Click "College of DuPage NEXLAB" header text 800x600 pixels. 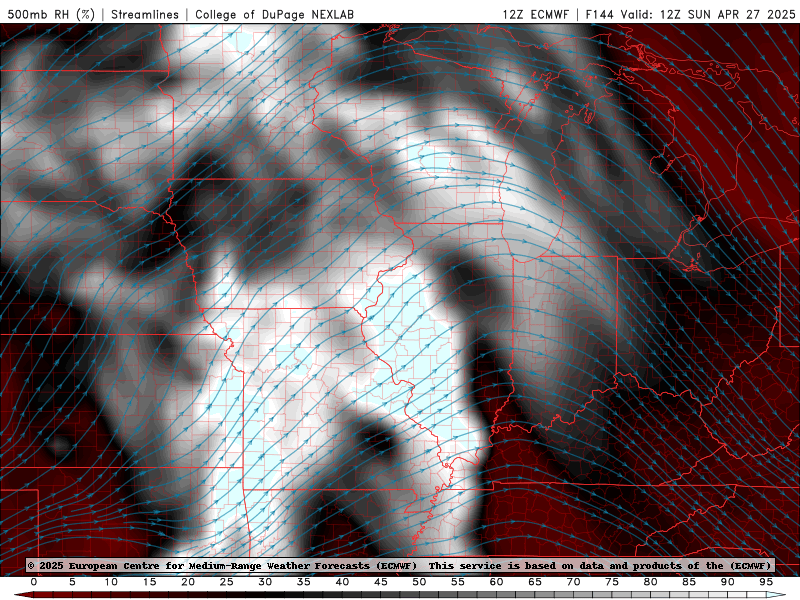274,14
